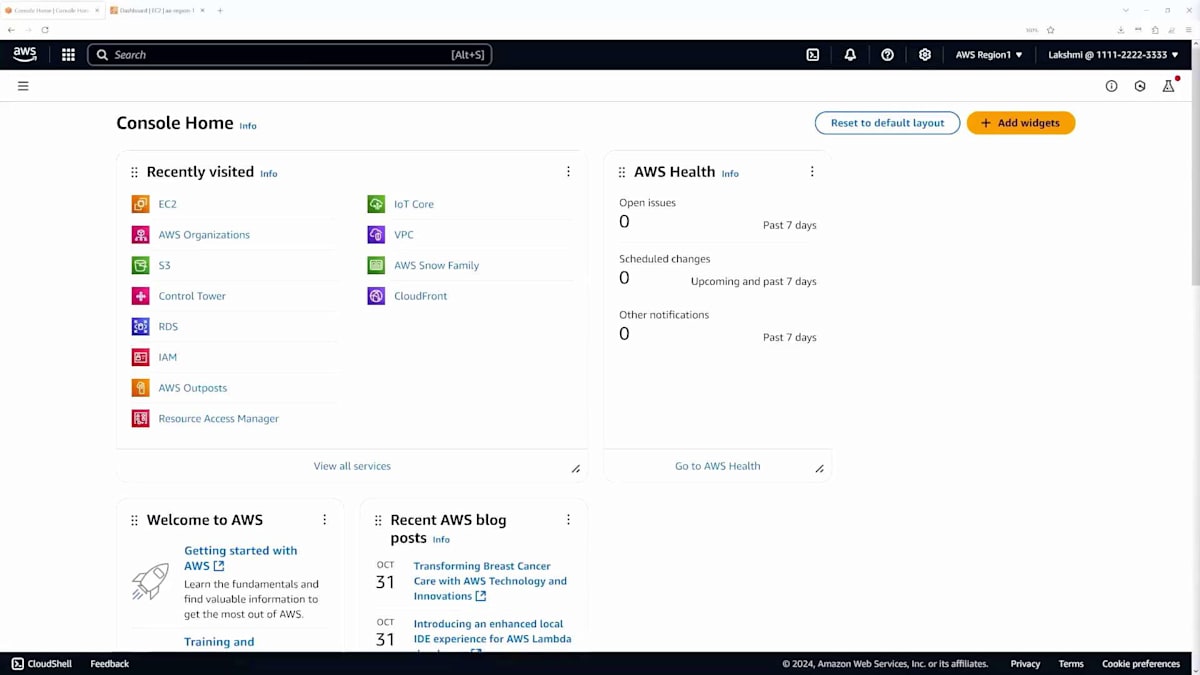Click the Info link beside Console Home
The image size is (1200, 675).
point(248,126)
